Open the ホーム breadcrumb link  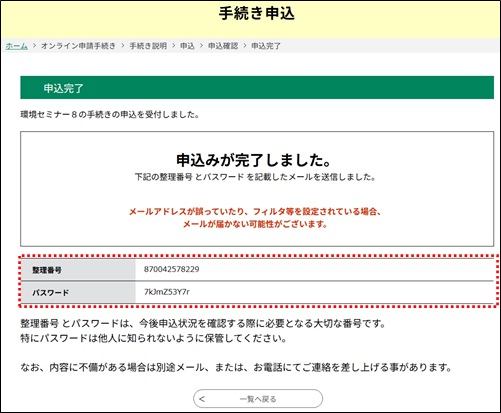click(17, 46)
